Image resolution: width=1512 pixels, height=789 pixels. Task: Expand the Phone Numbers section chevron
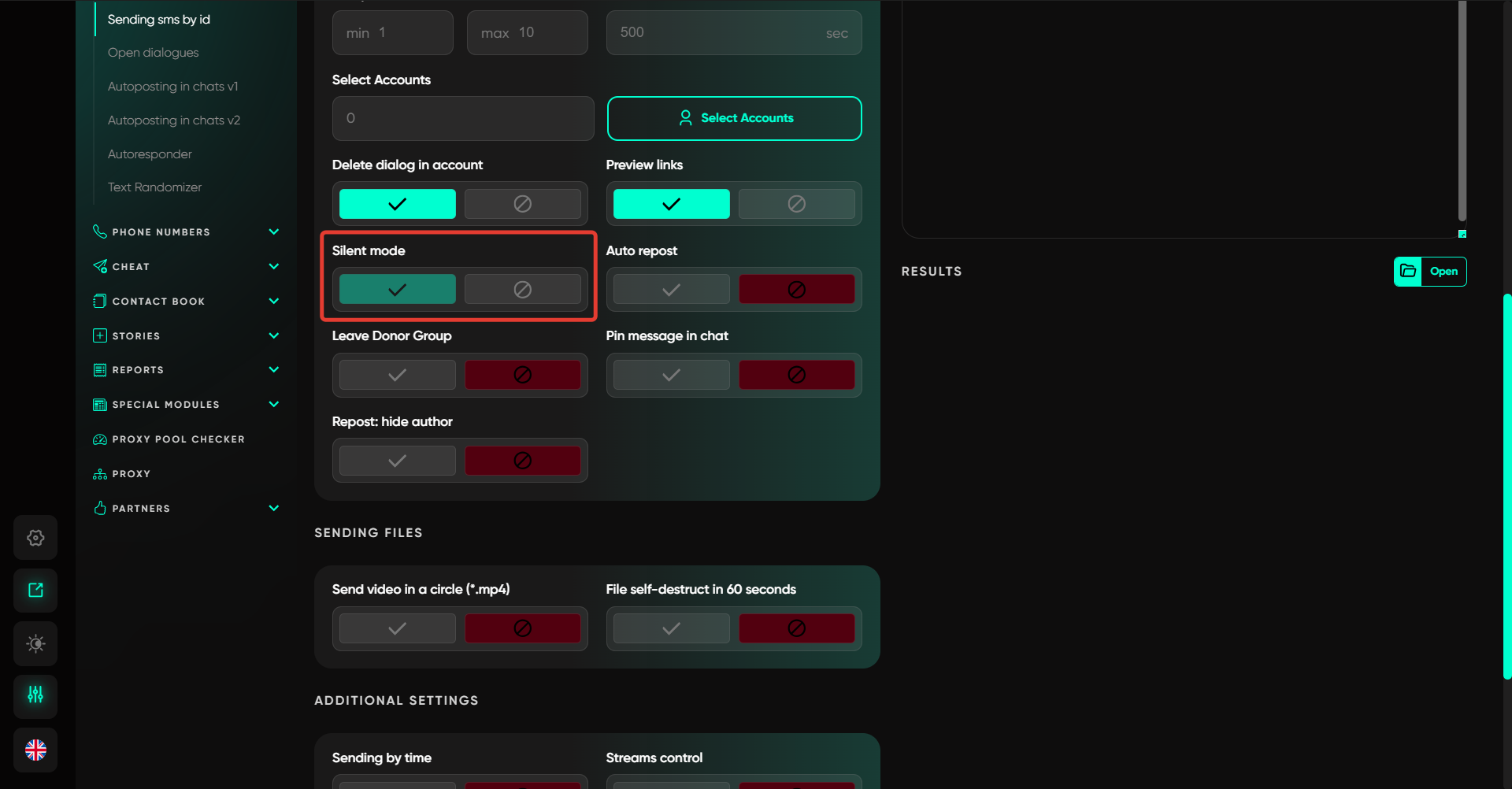click(273, 232)
